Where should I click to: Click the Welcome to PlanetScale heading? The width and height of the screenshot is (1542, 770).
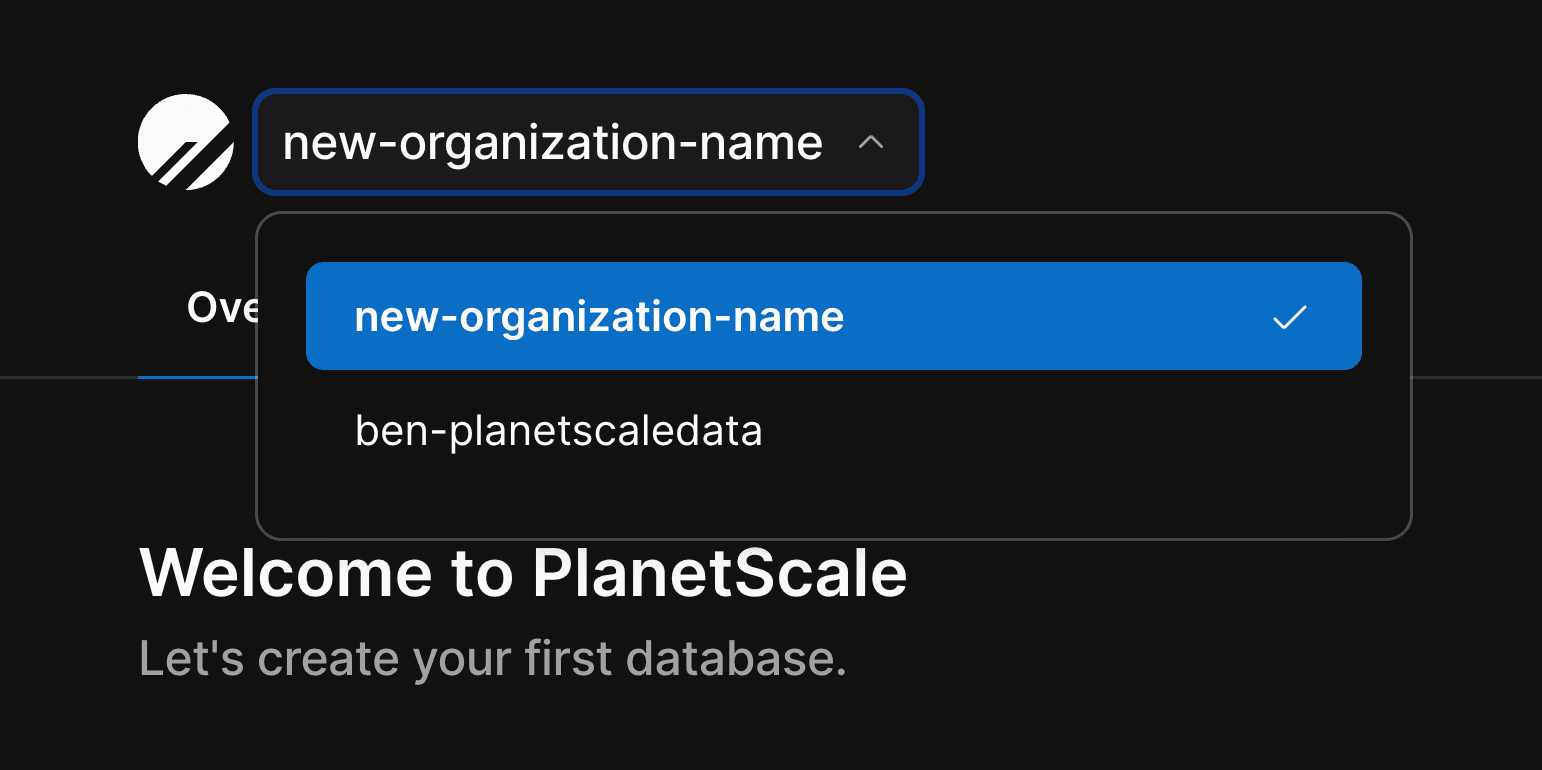click(523, 573)
